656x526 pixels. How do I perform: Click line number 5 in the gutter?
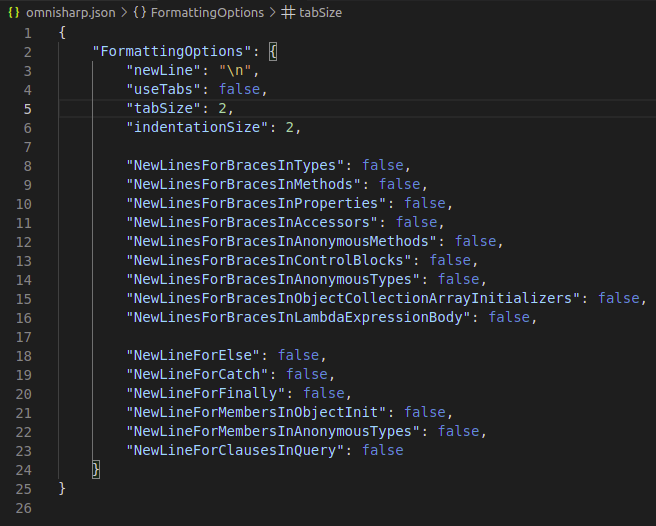click(28, 109)
